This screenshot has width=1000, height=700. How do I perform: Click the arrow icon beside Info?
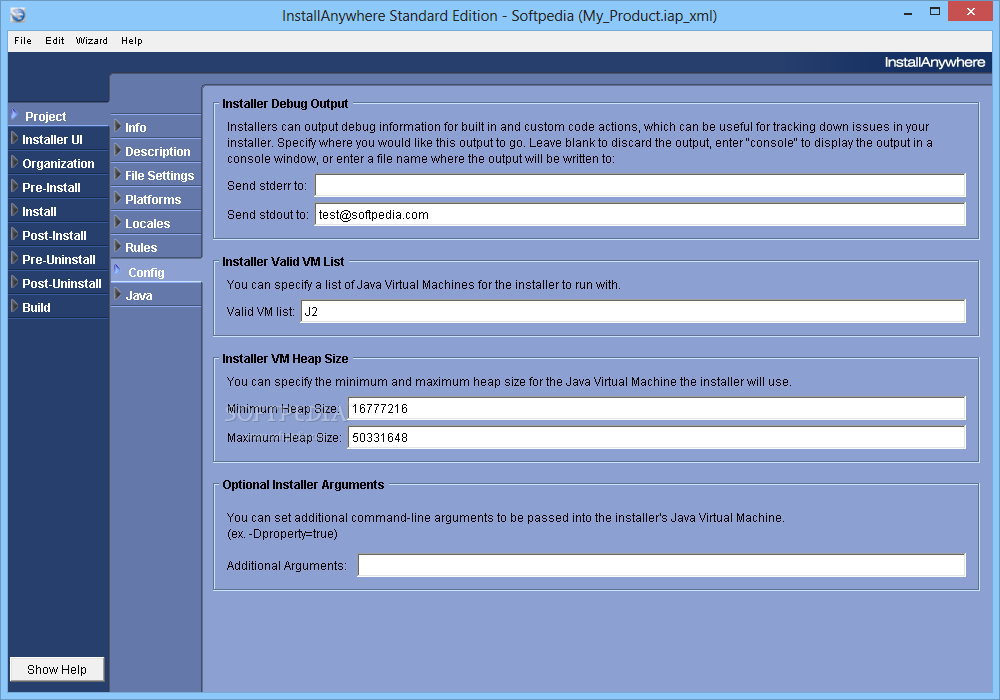[x=117, y=126]
